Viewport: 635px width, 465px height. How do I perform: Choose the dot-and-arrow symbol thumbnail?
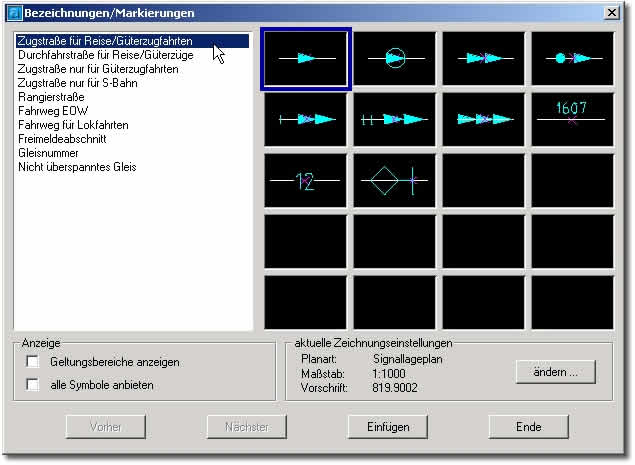573,59
